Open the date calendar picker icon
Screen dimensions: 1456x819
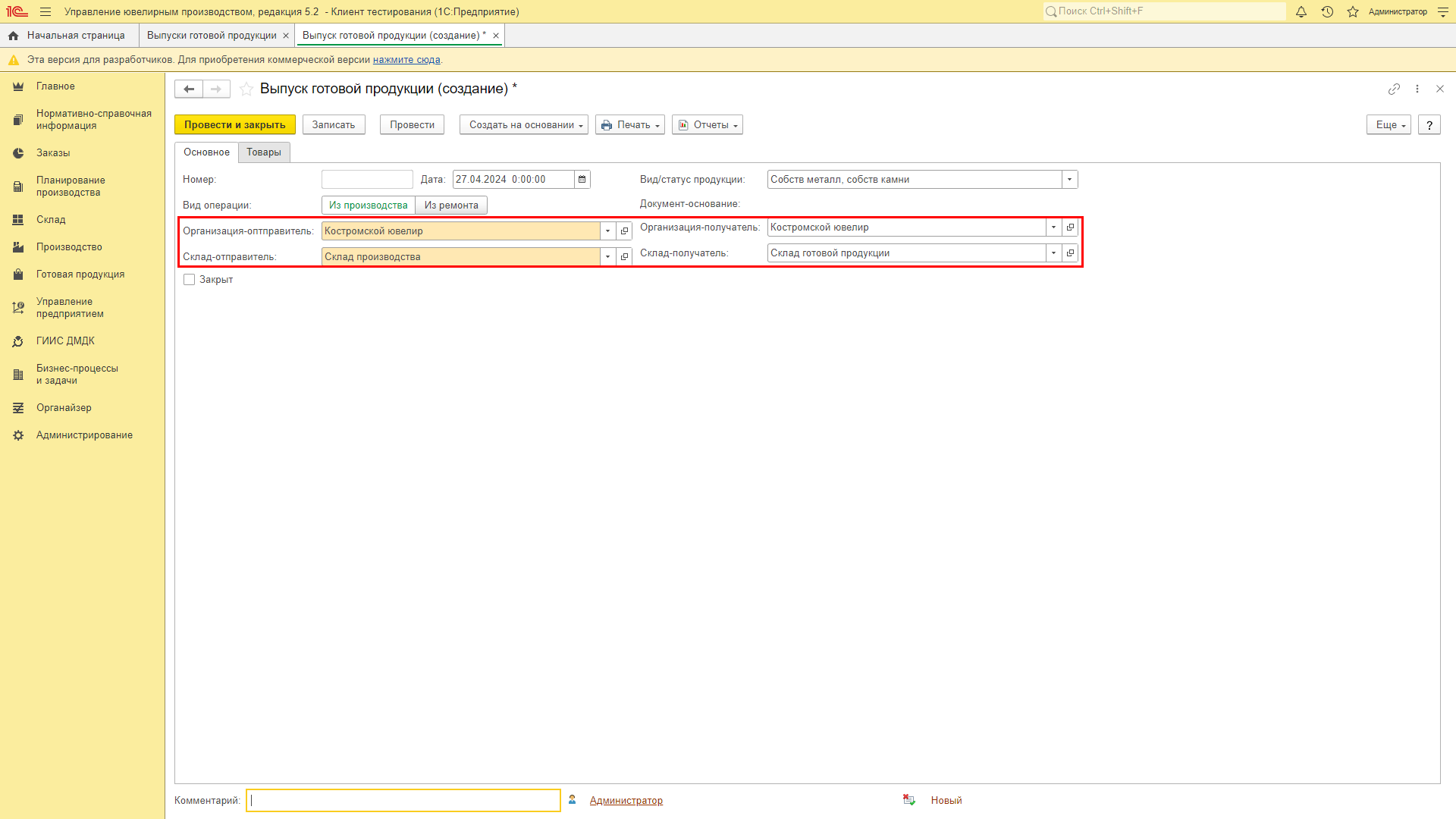click(582, 180)
